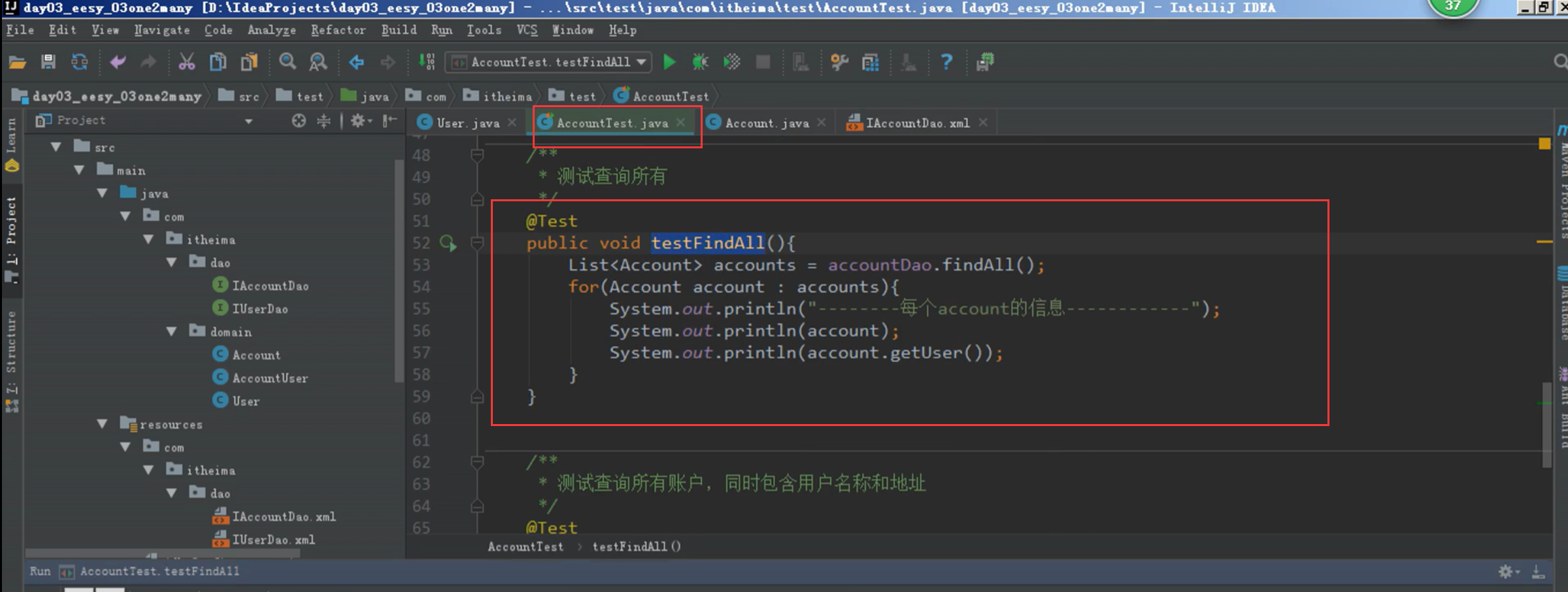Click testFindAll() in the bottom breadcrumb
Viewport: 1568px width, 592px height.
636,546
